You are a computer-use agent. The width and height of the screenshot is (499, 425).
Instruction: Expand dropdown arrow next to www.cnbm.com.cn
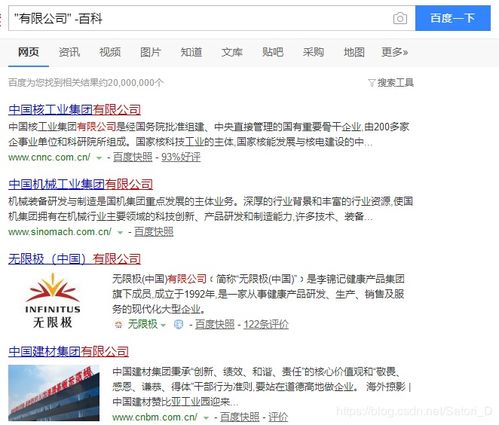pos(206,418)
